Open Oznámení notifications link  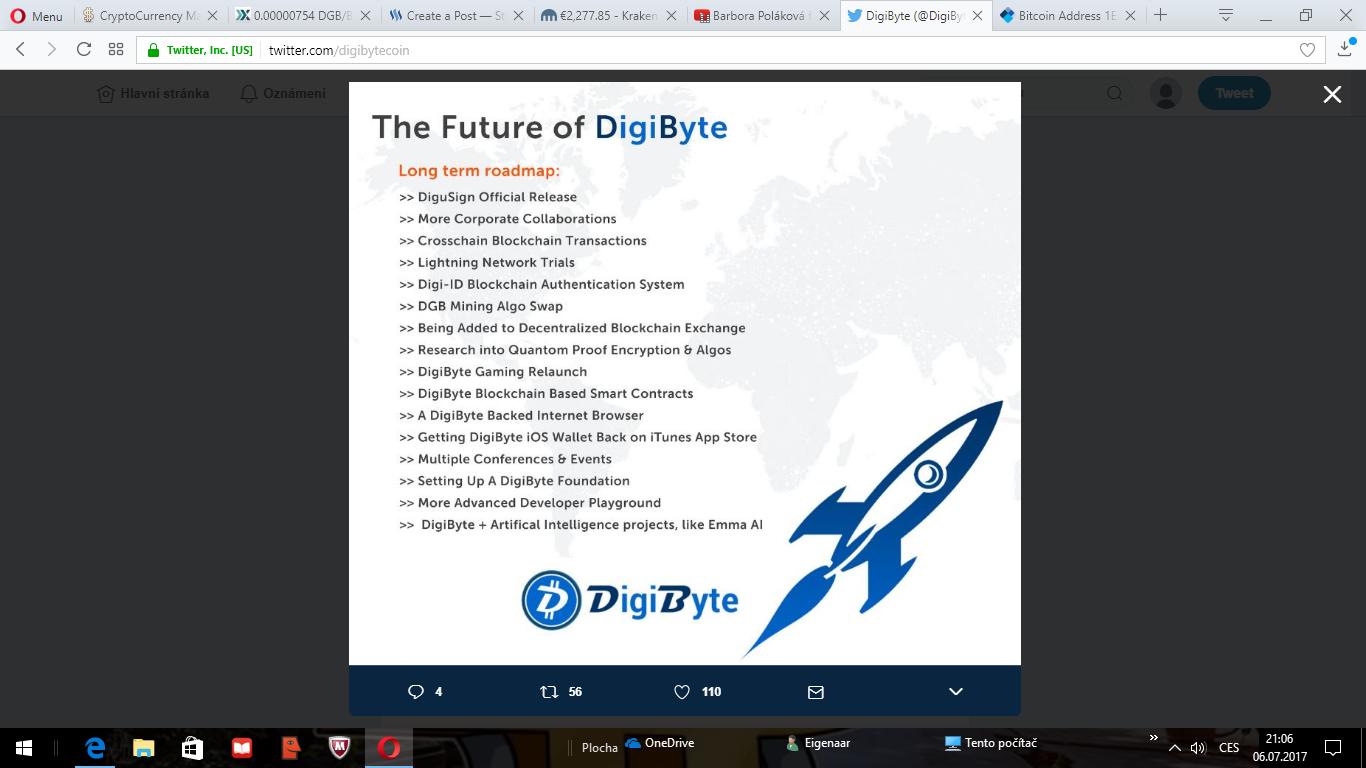pyautogui.click(x=283, y=93)
